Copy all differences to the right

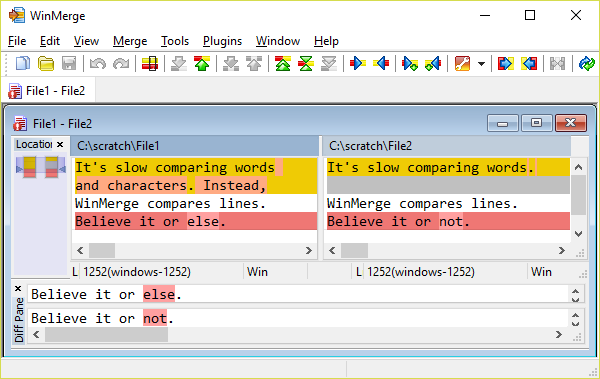505,63
